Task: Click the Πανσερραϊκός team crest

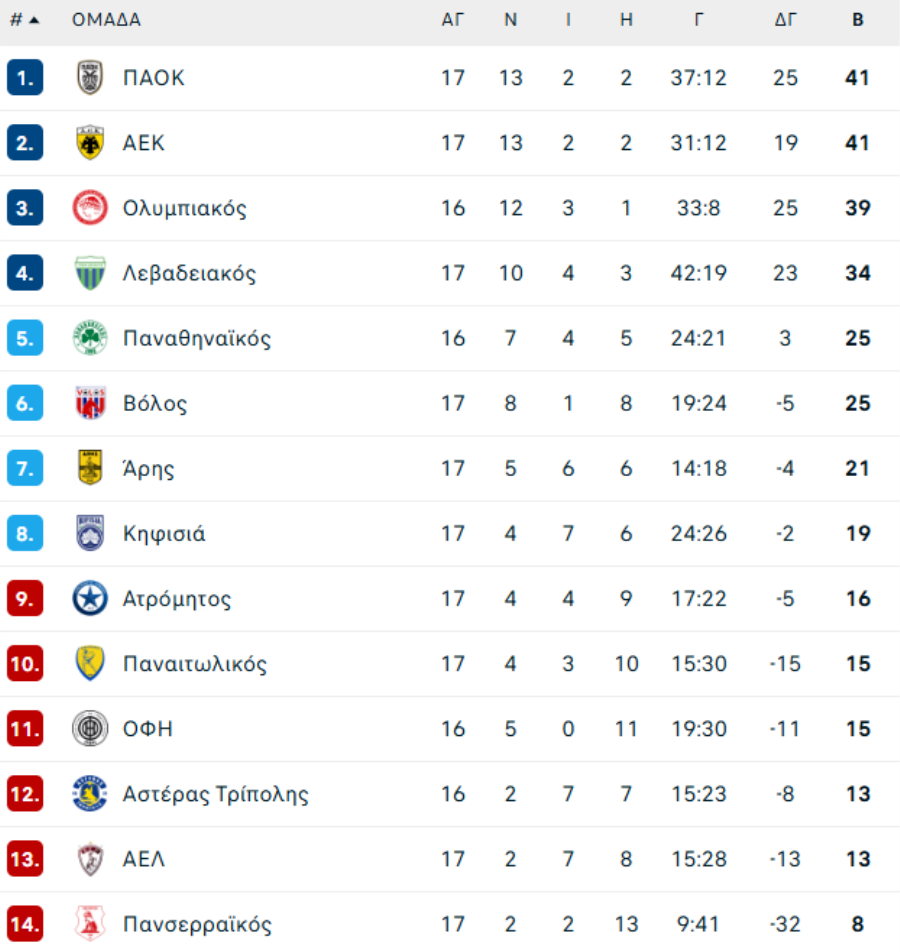Action: pos(90,923)
